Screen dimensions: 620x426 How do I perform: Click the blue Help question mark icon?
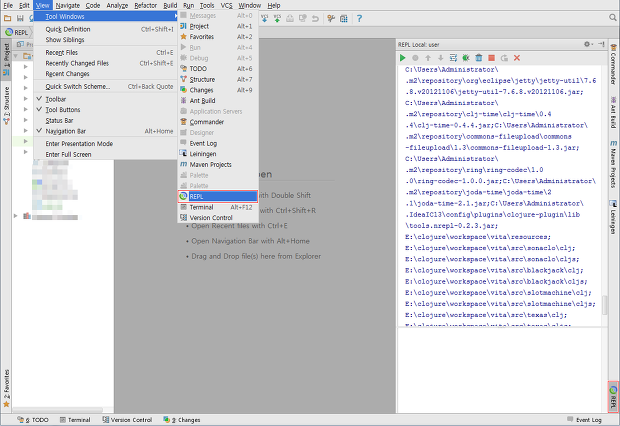coord(359,18)
